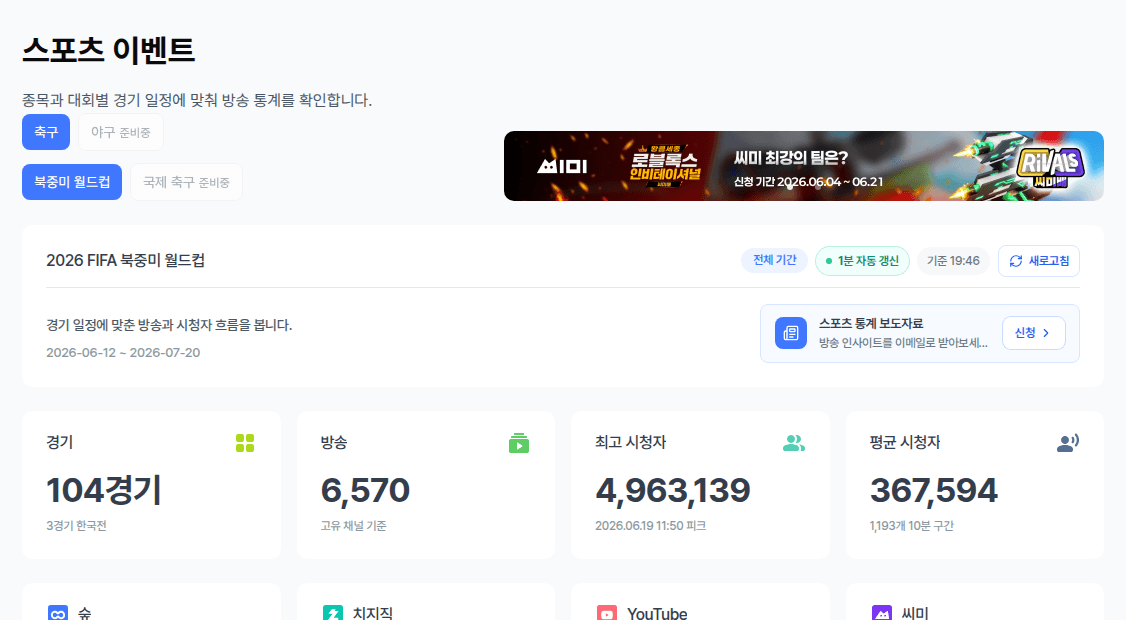Click the 씨미 platform icon
The width and height of the screenshot is (1126, 620).
[882, 614]
